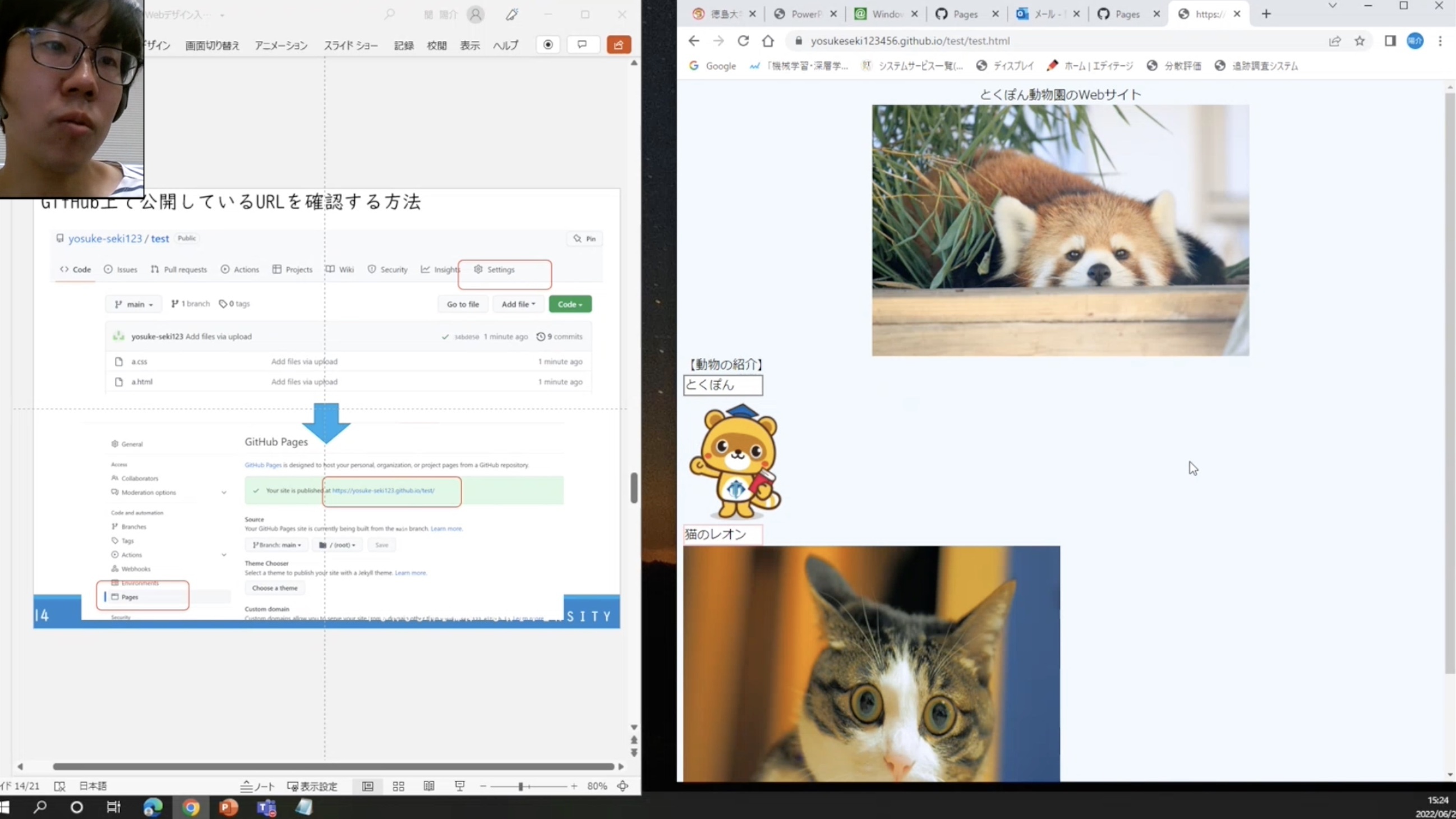The height and width of the screenshot is (819, 1456).
Task: Open the PowerPoint search magnifier
Action: (389, 14)
